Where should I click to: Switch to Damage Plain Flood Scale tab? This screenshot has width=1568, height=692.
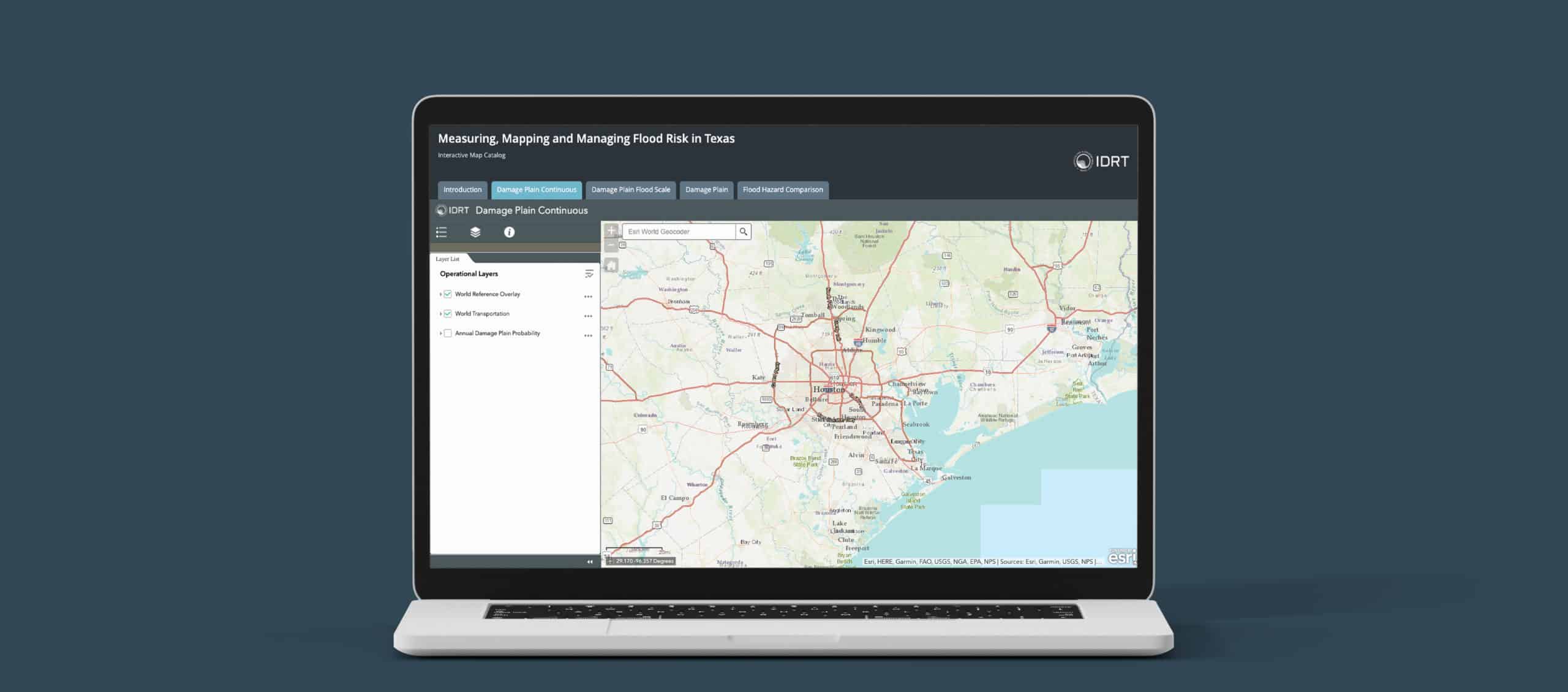click(x=630, y=190)
